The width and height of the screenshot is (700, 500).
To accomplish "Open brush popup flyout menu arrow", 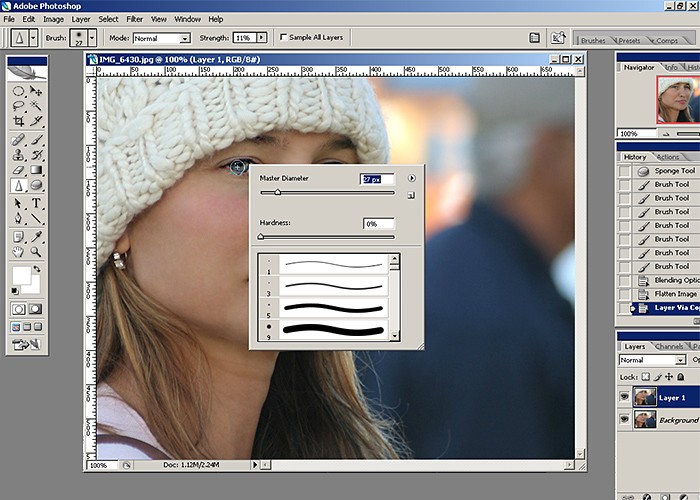I will coord(412,178).
